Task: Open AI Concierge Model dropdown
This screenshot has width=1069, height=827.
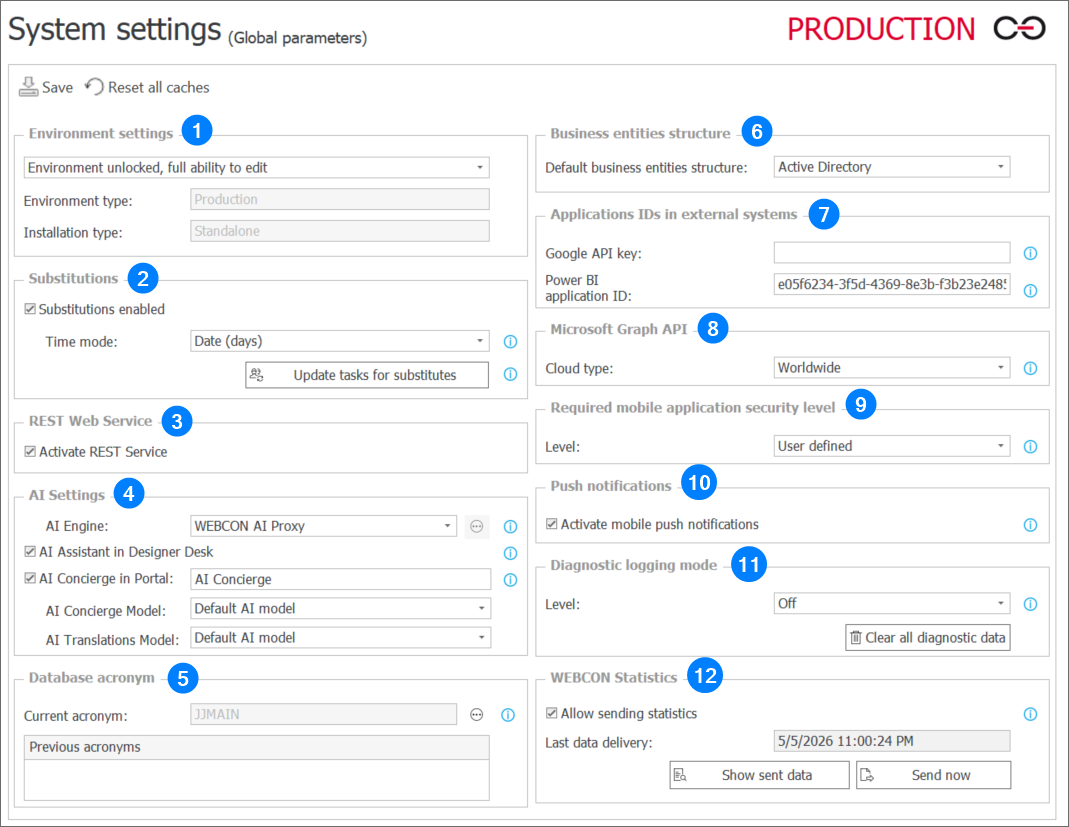Action: 340,608
